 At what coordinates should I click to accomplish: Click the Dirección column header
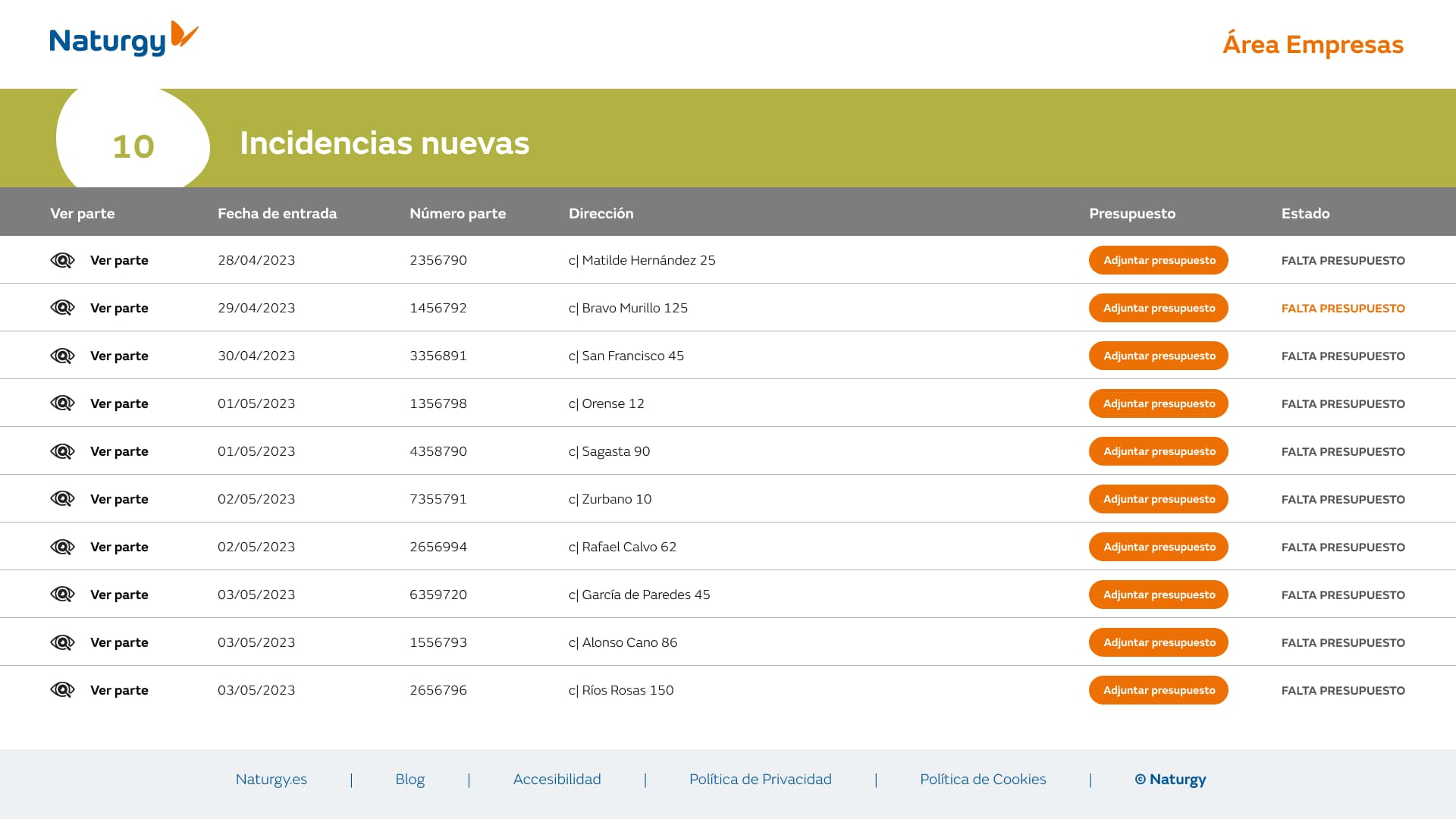pos(601,213)
